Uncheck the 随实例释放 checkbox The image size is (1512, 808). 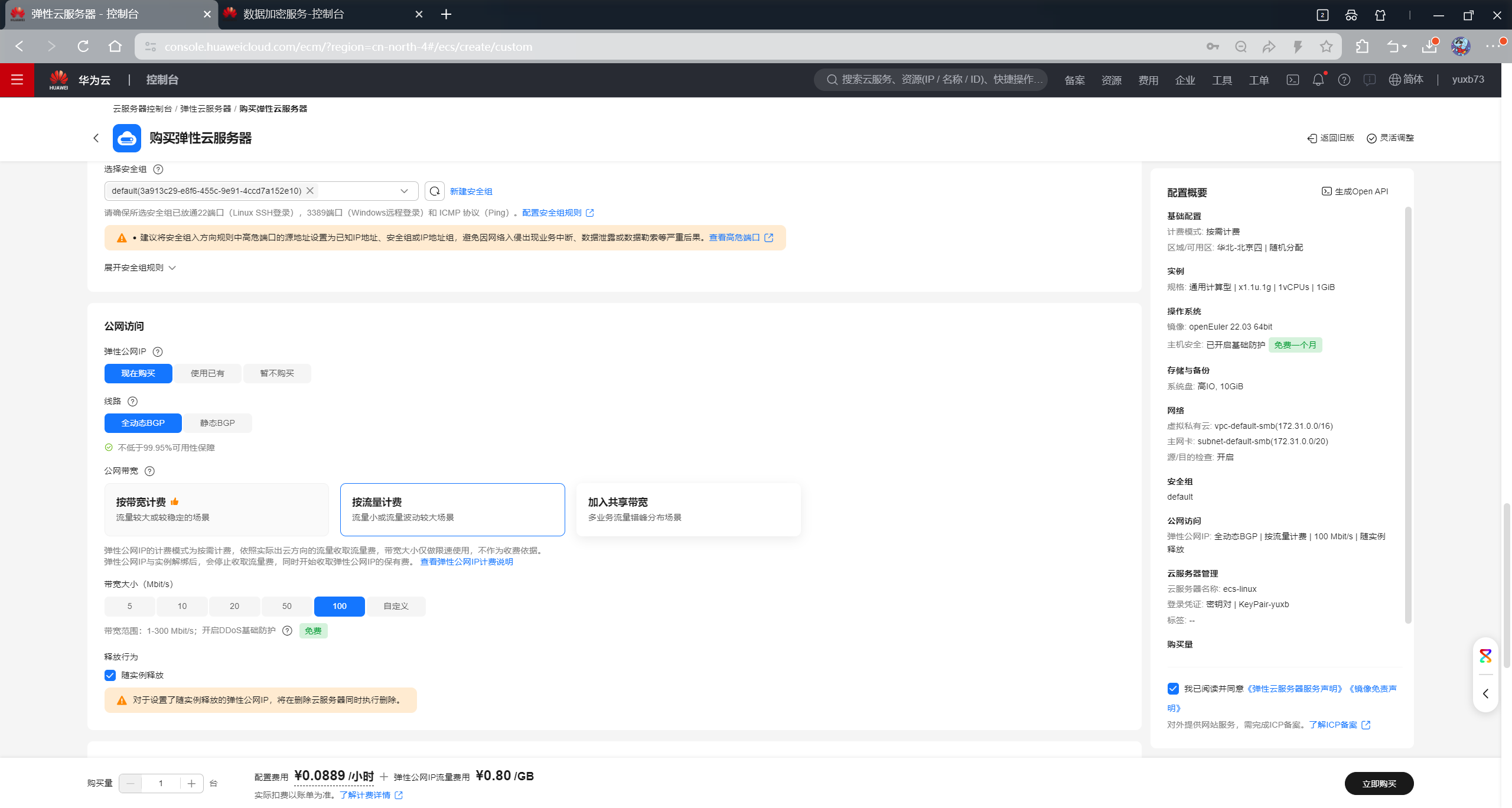tap(110, 675)
